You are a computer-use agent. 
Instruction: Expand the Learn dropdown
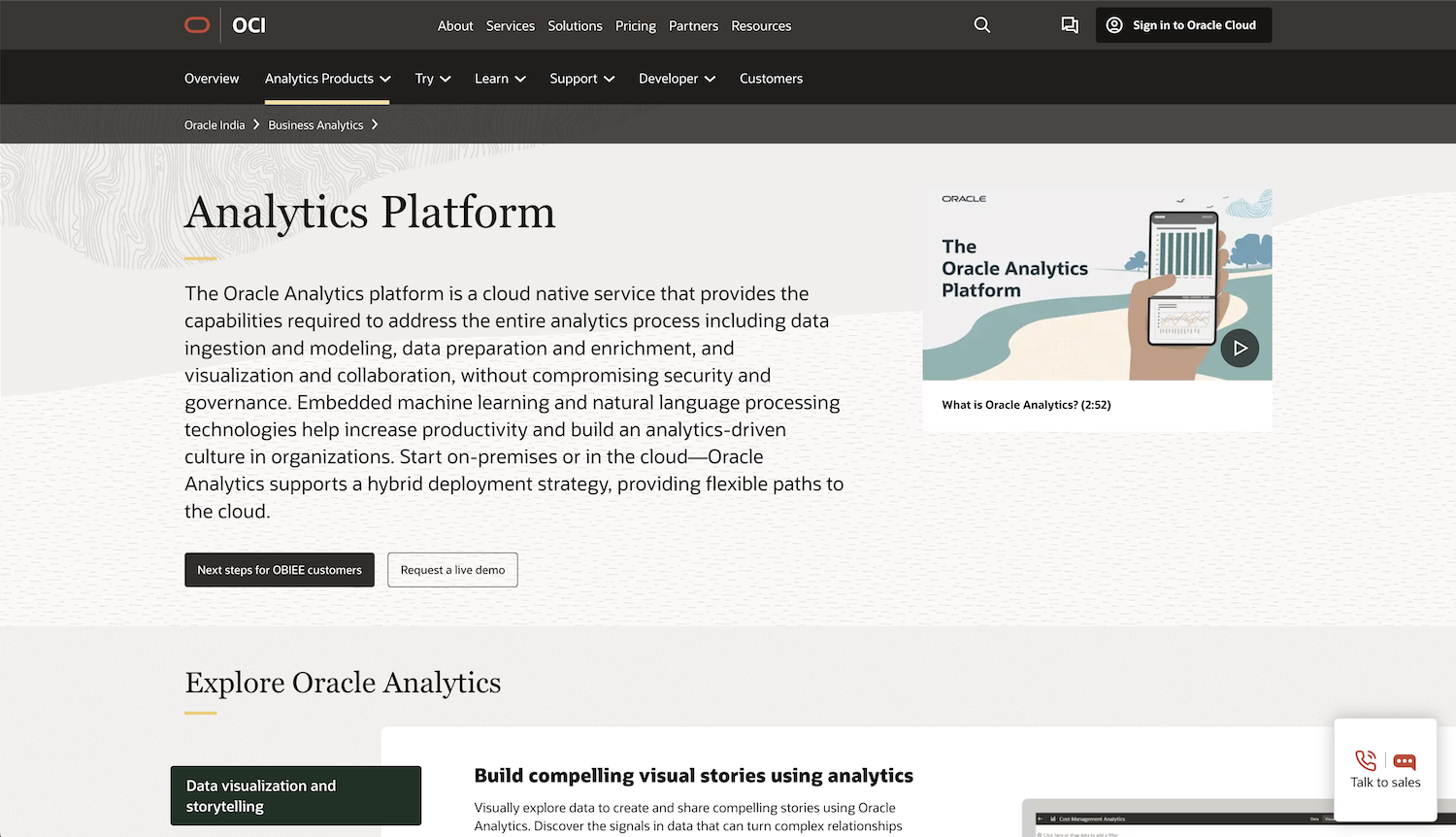click(x=500, y=79)
